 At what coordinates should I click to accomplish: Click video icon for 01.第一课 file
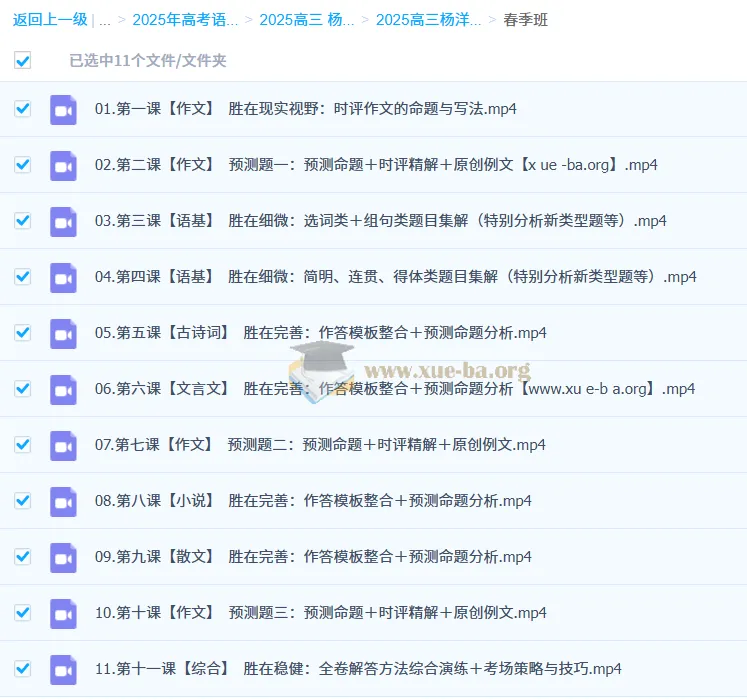(x=63, y=109)
